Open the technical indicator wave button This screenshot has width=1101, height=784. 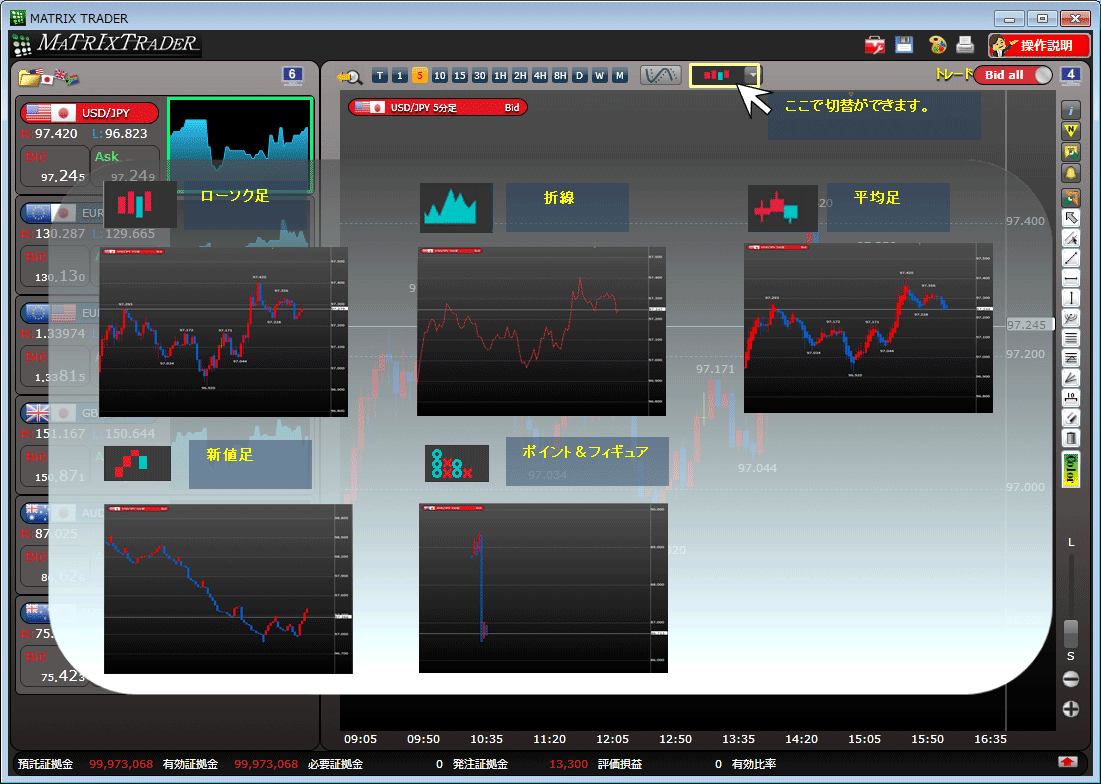pos(661,75)
